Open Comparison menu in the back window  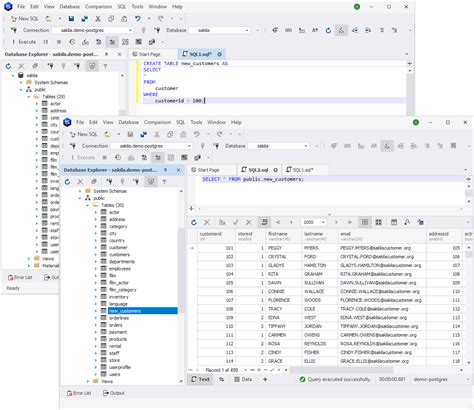point(98,7)
